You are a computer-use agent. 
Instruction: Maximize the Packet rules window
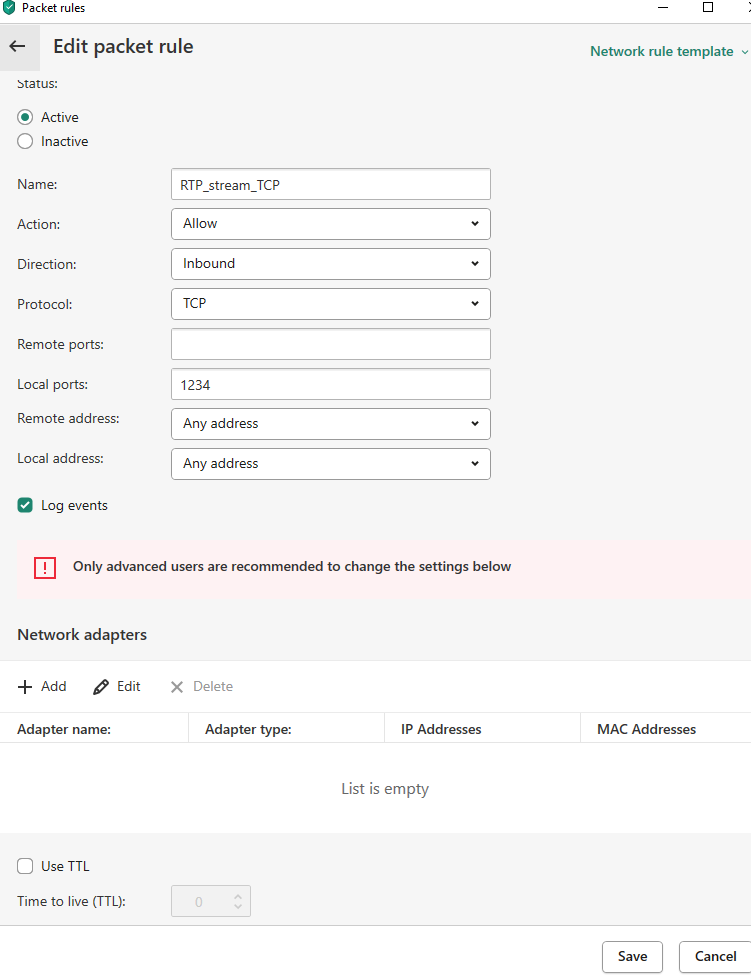coord(708,8)
